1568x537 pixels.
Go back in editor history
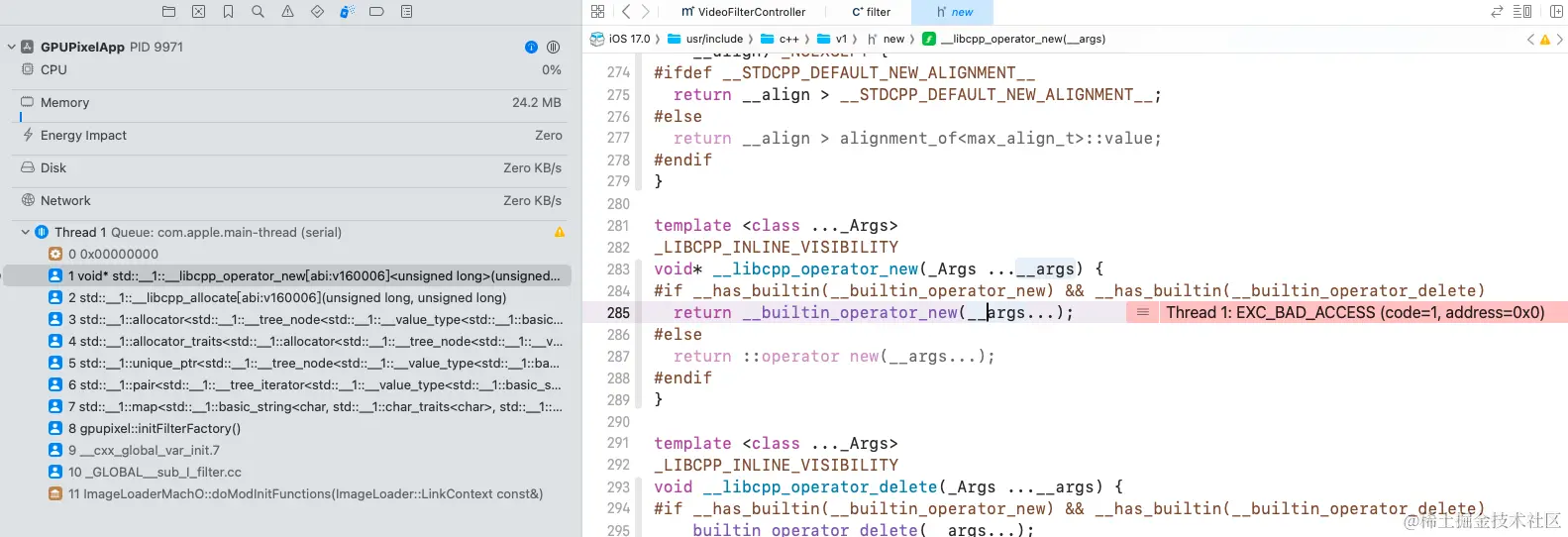pos(625,12)
